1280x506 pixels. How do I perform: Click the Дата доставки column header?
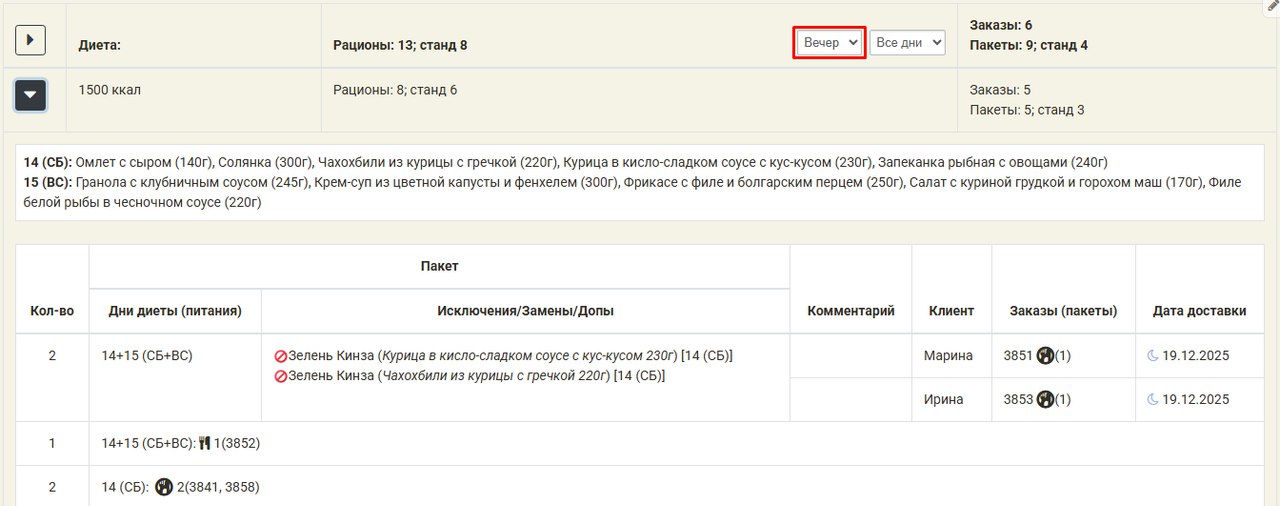tap(1199, 311)
